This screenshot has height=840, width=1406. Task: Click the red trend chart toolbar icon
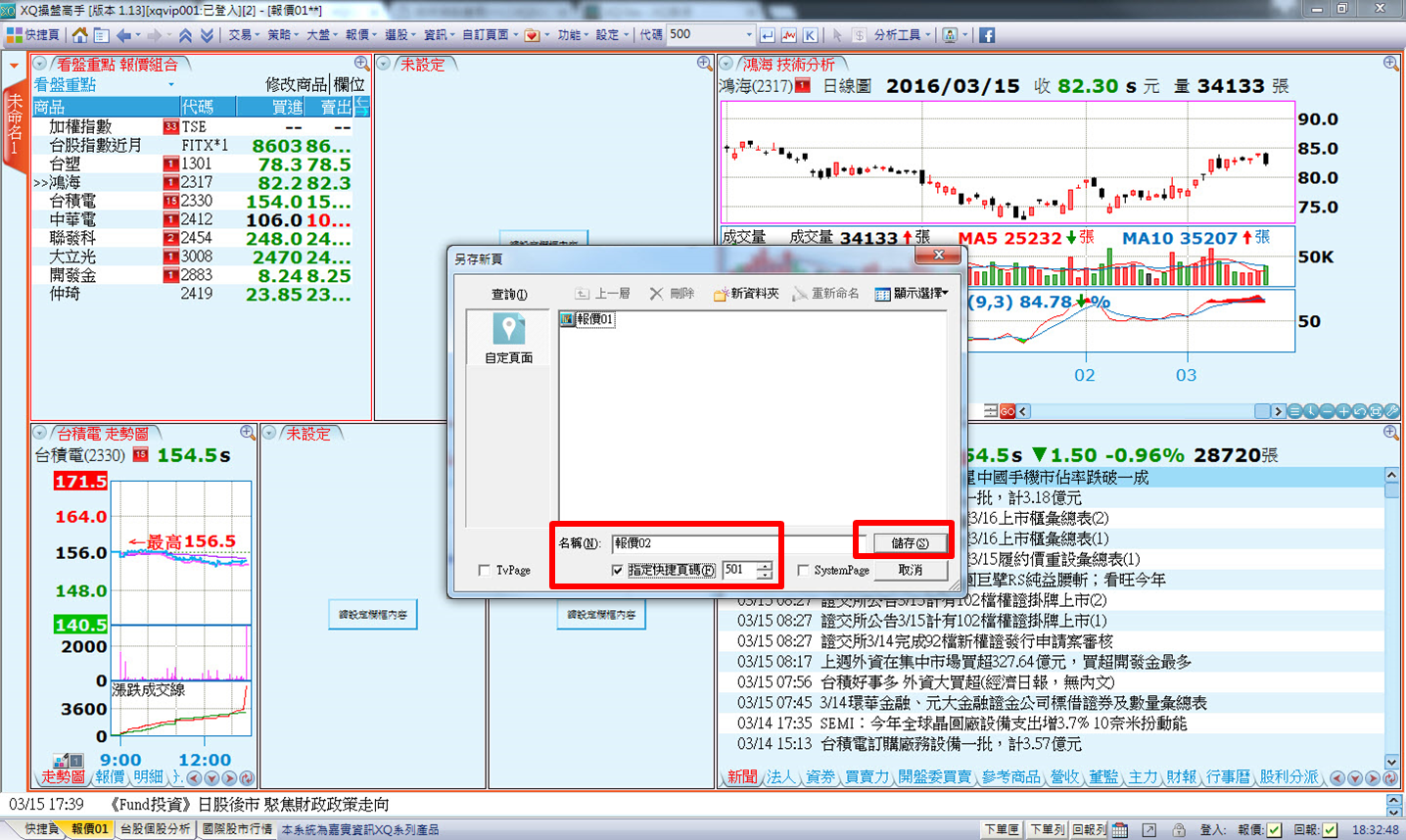pos(788,35)
